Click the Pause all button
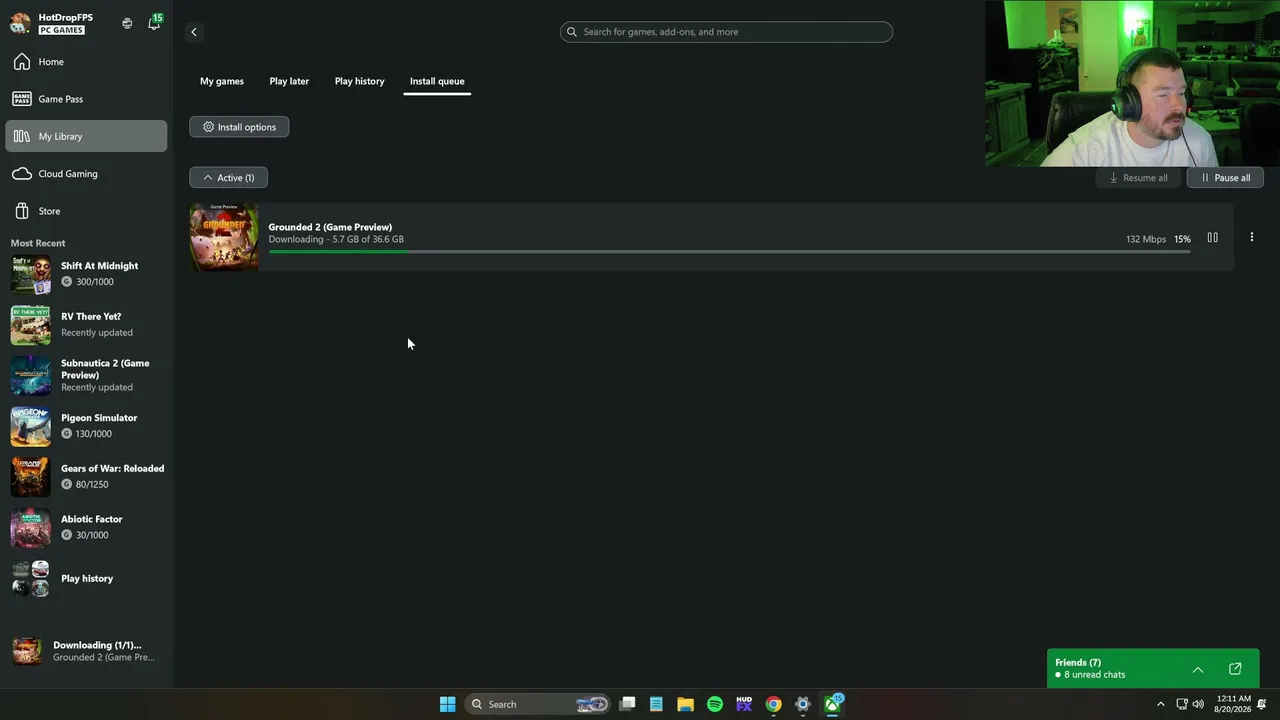The height and width of the screenshot is (720, 1280). pyautogui.click(x=1225, y=178)
